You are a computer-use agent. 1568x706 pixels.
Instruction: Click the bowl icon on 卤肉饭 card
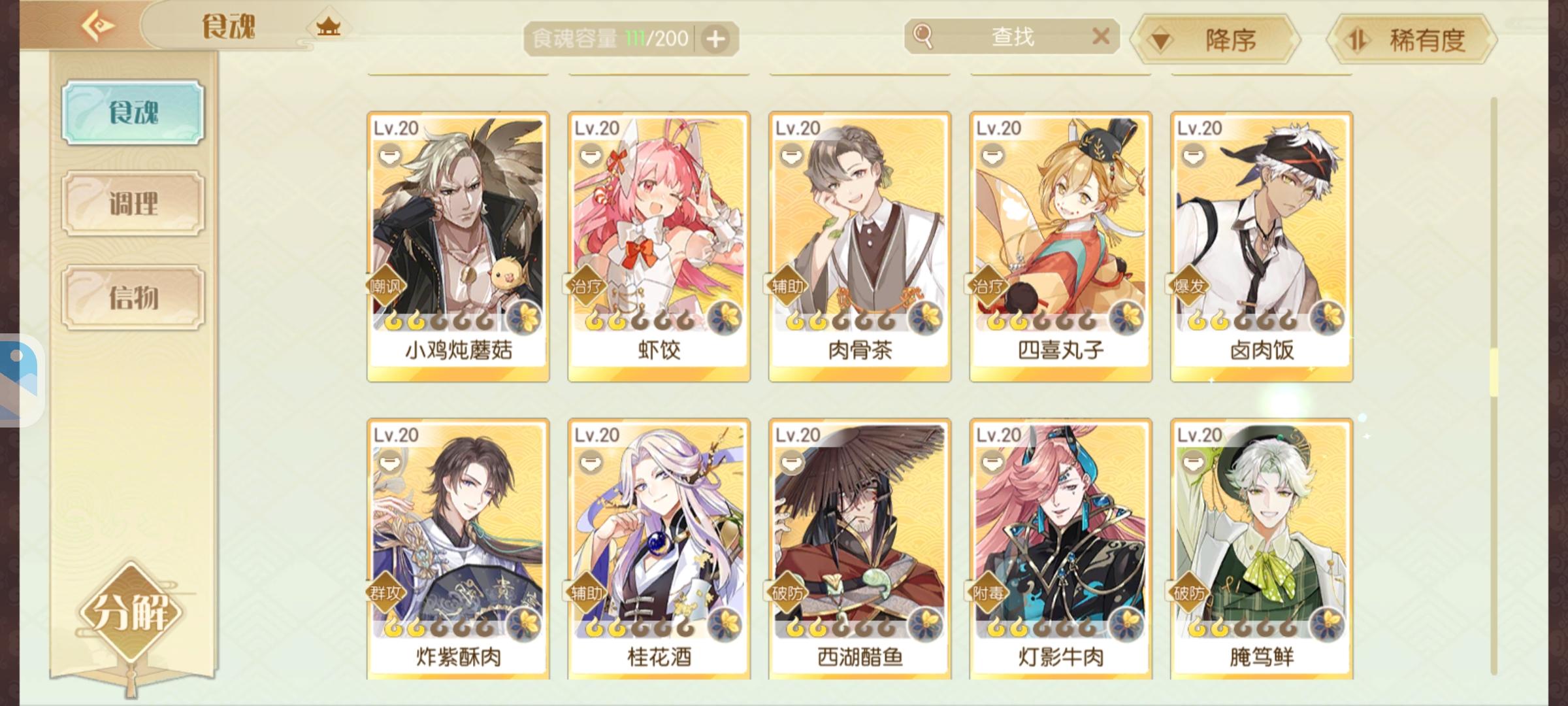pyautogui.click(x=1194, y=156)
